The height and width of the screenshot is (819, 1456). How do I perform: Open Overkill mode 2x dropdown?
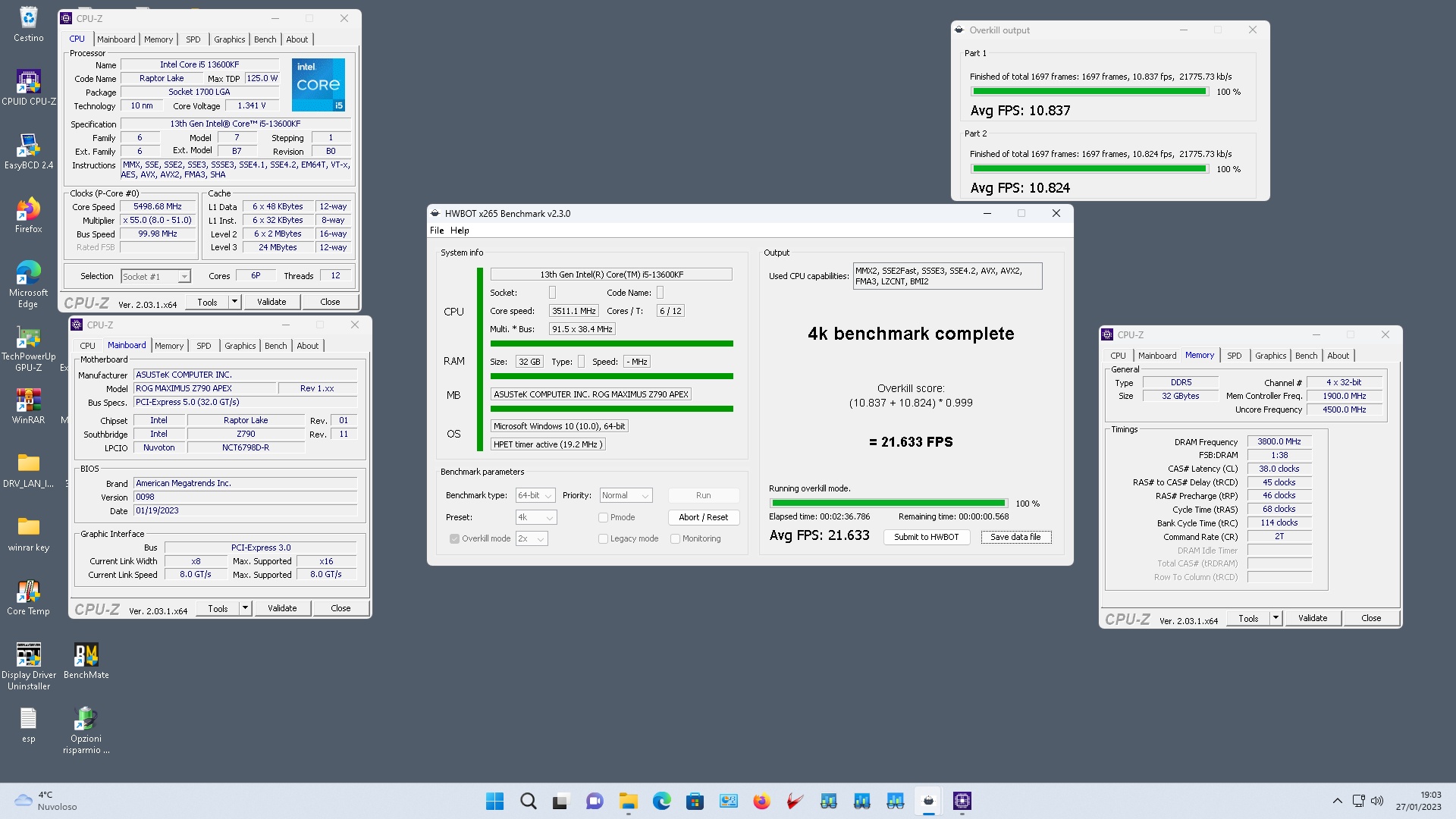[532, 538]
